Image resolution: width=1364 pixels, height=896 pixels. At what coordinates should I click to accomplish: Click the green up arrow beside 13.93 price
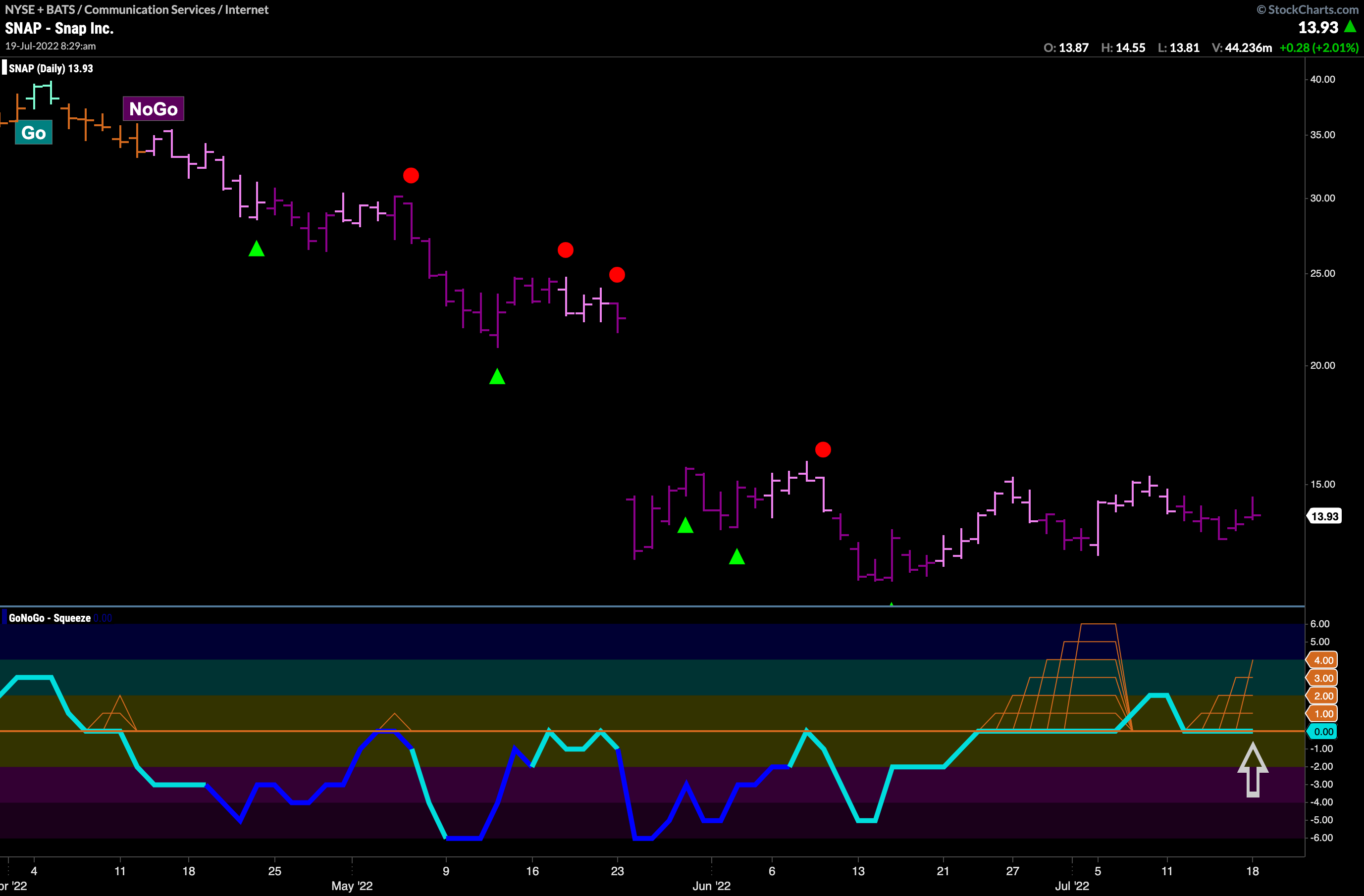click(x=1350, y=26)
